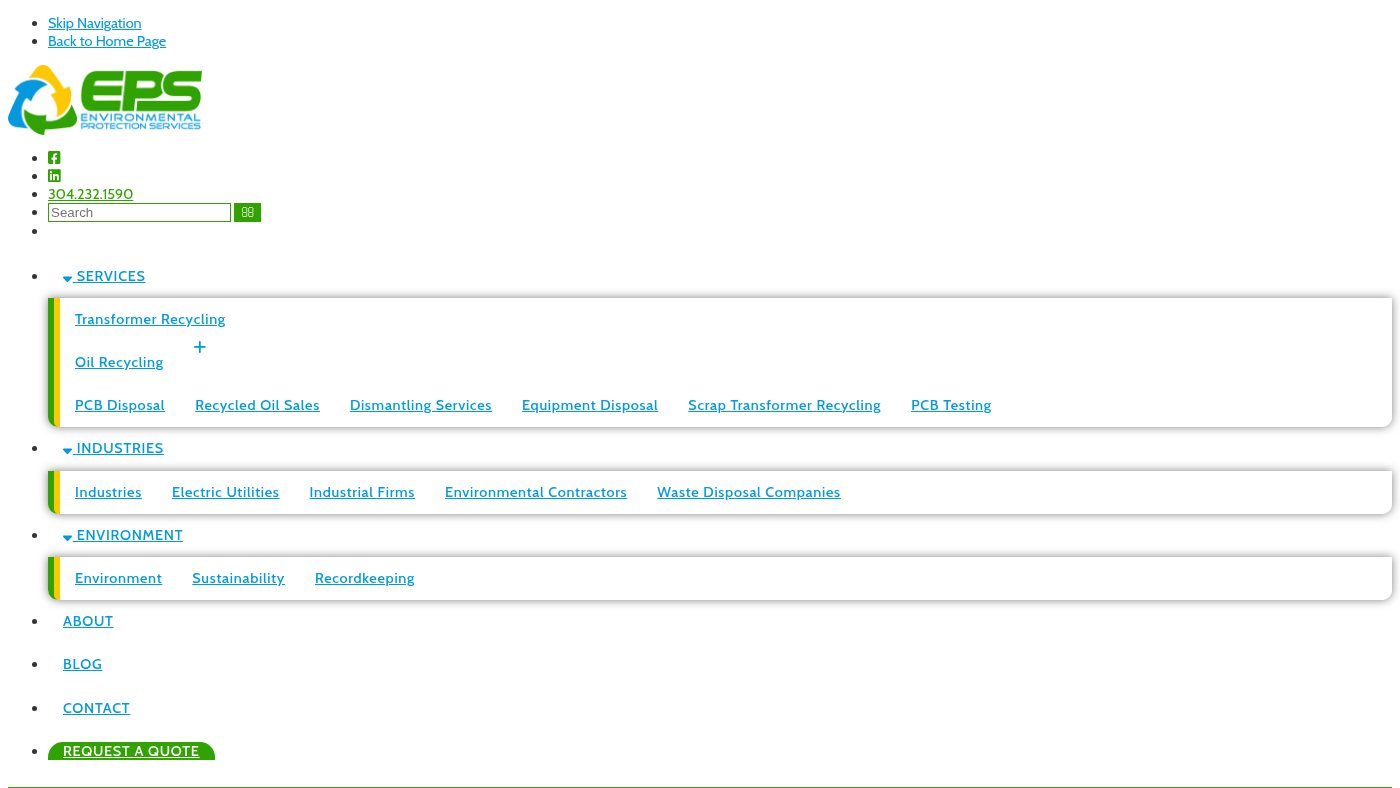The width and height of the screenshot is (1400, 788).
Task: Click the EPS Environmental Protection Services logo
Action: tap(105, 100)
